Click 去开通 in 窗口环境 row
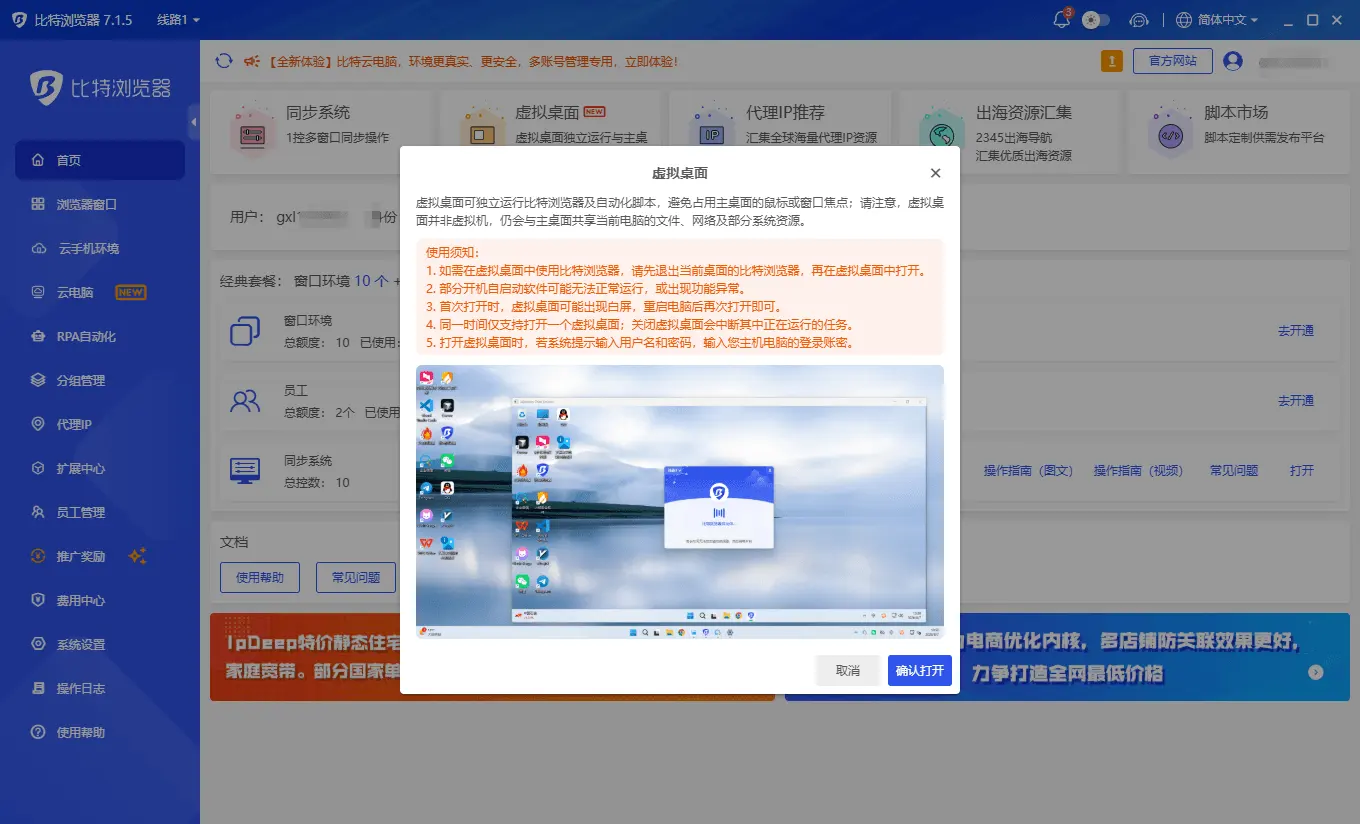 click(1296, 331)
